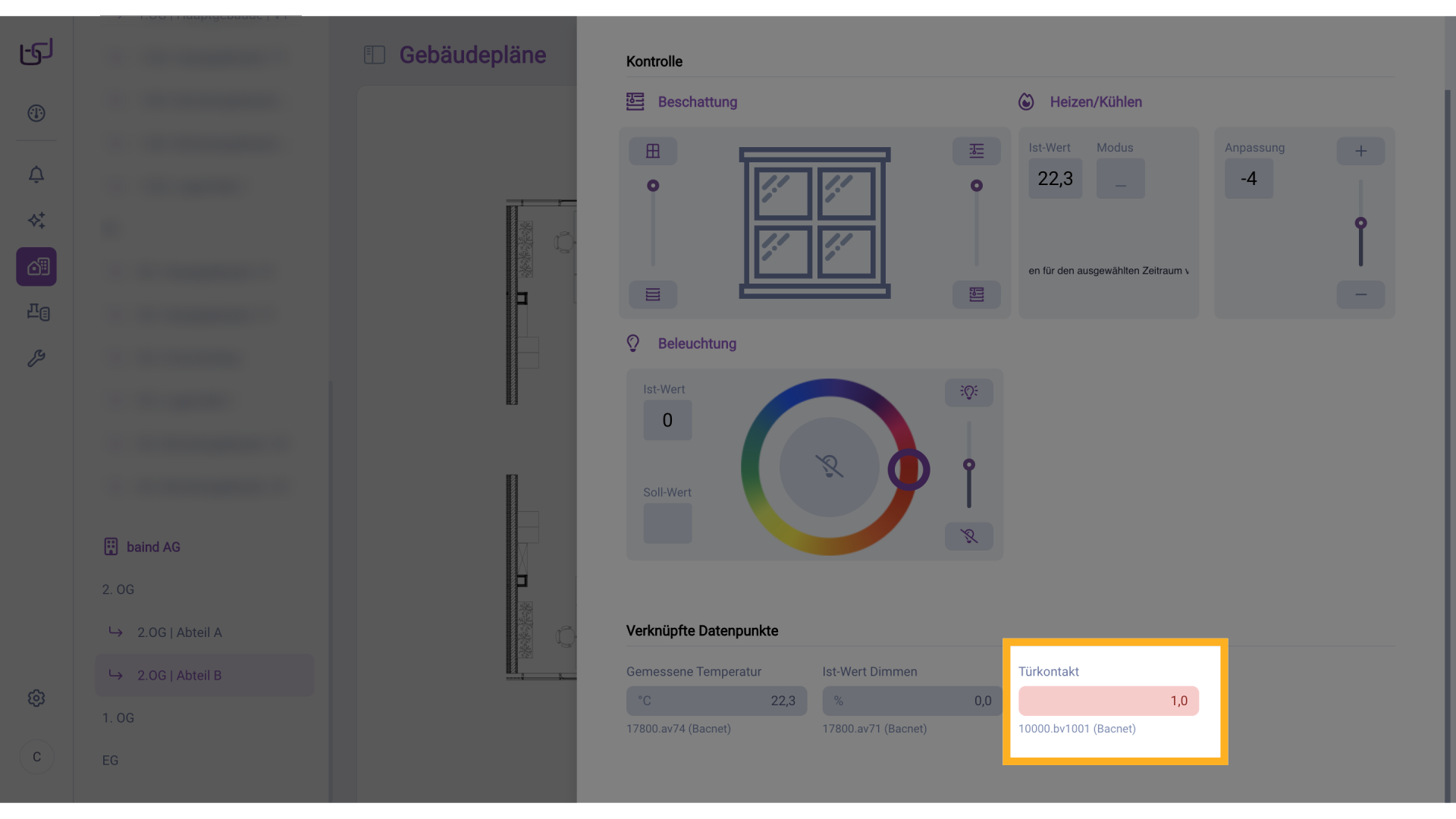Decrease Anpassung with the minus button

tap(1360, 294)
